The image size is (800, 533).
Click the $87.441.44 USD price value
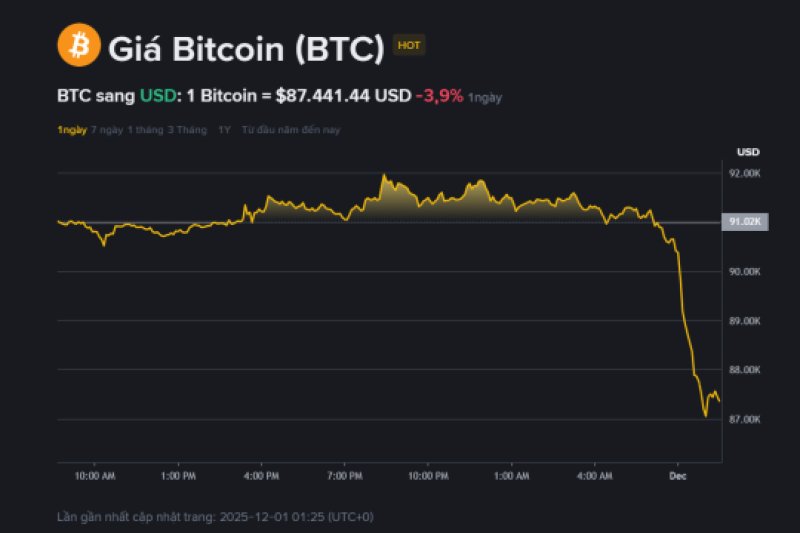[x=343, y=96]
